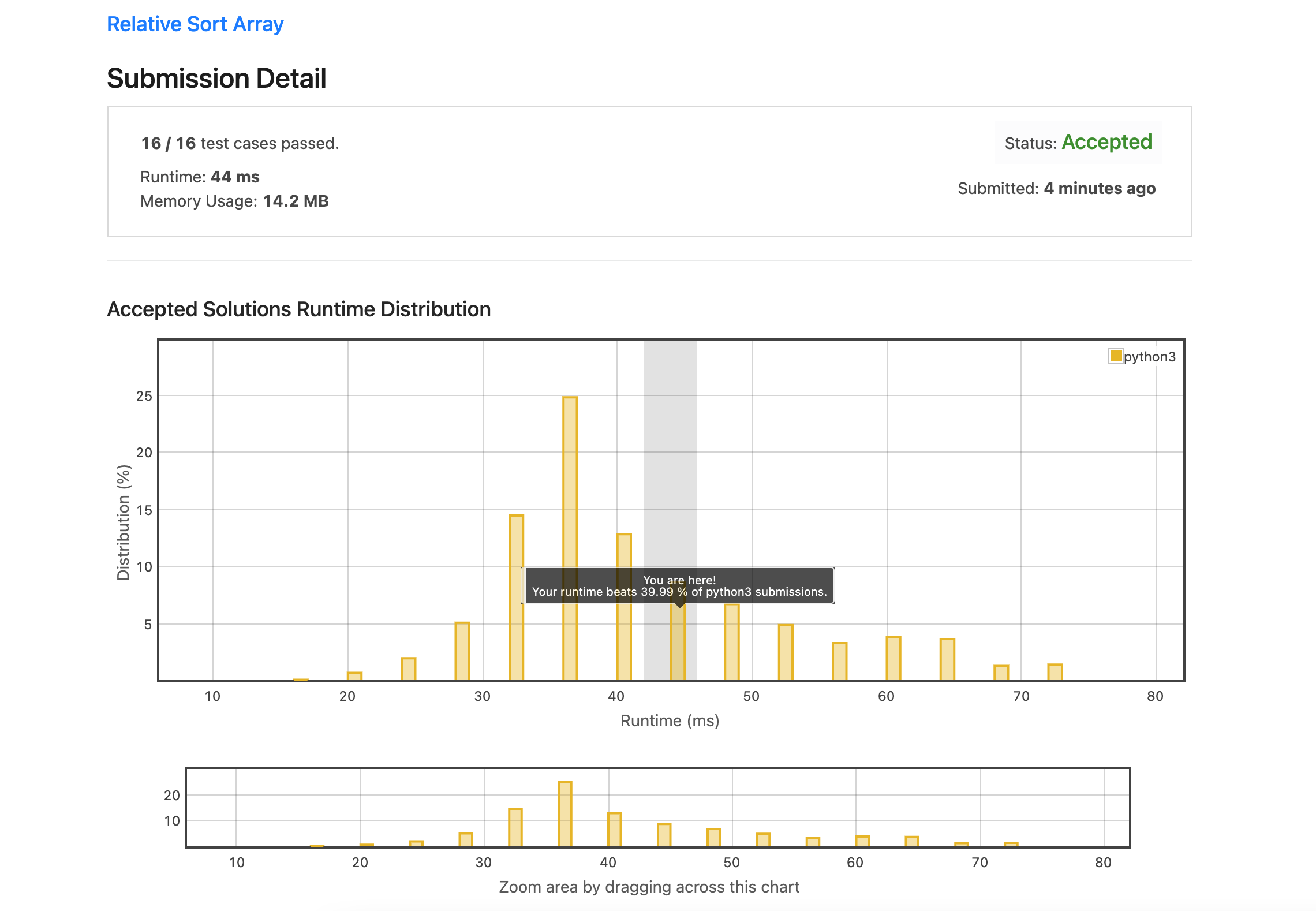The width and height of the screenshot is (1316, 911).
Task: Click the last bar near 72 ms
Action: click(1055, 673)
